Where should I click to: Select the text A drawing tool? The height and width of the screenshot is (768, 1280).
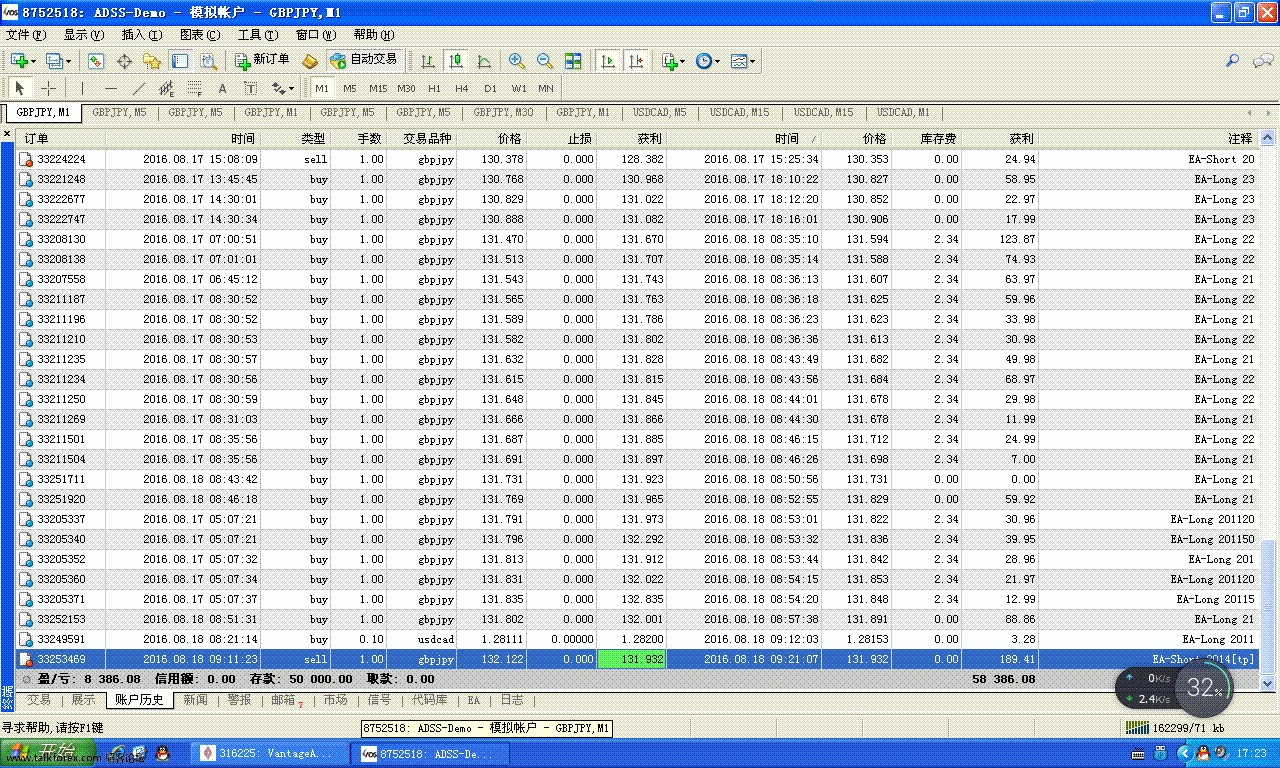[x=223, y=88]
